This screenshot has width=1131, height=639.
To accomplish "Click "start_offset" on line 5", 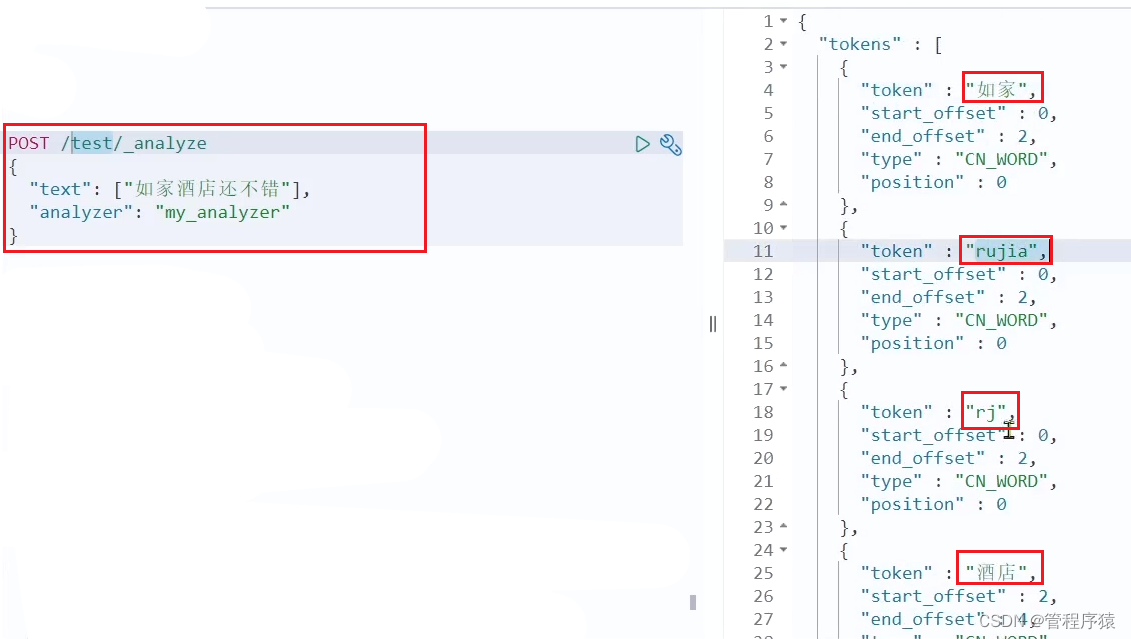I will 933,113.
